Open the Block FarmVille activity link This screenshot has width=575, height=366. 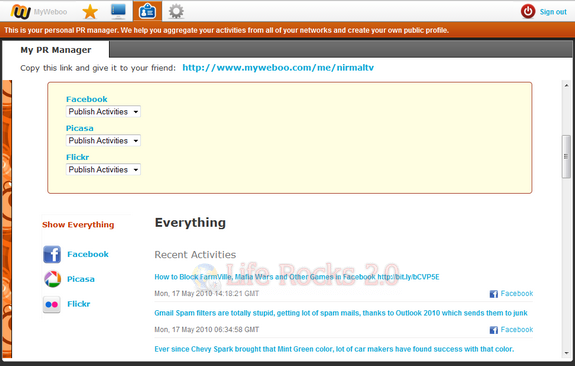point(297,277)
